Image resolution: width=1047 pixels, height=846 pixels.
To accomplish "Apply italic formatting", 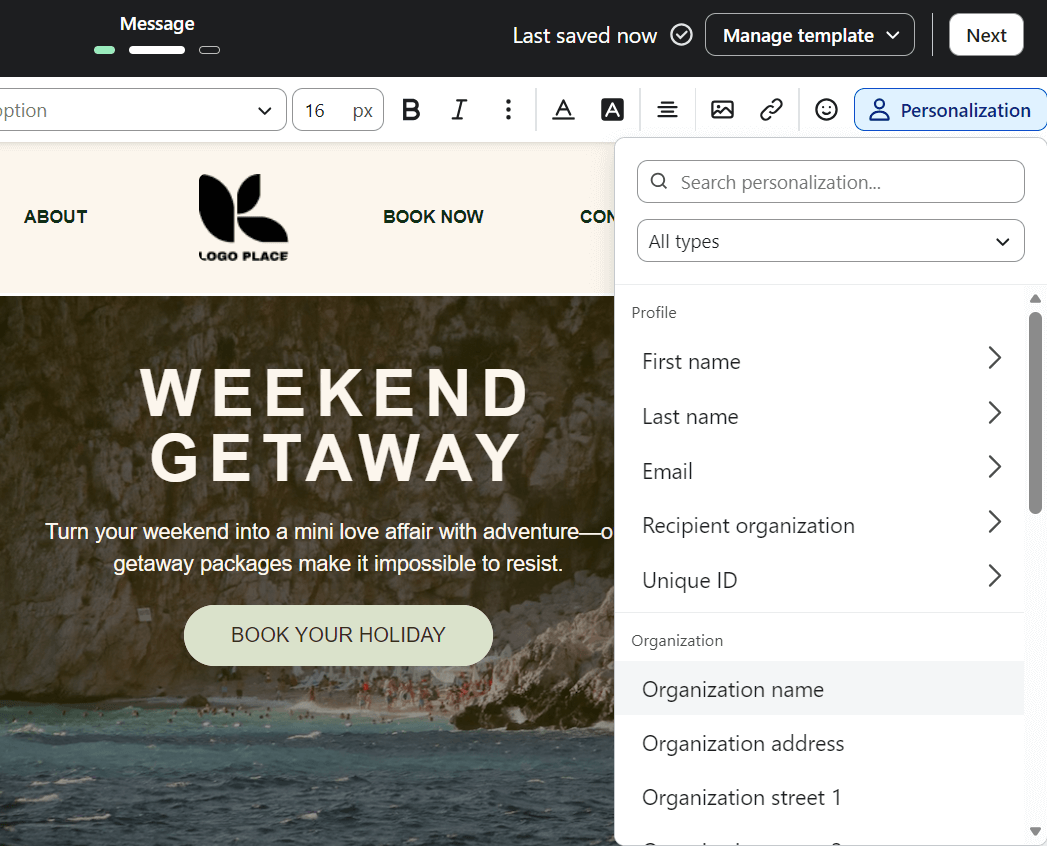I will 459,109.
